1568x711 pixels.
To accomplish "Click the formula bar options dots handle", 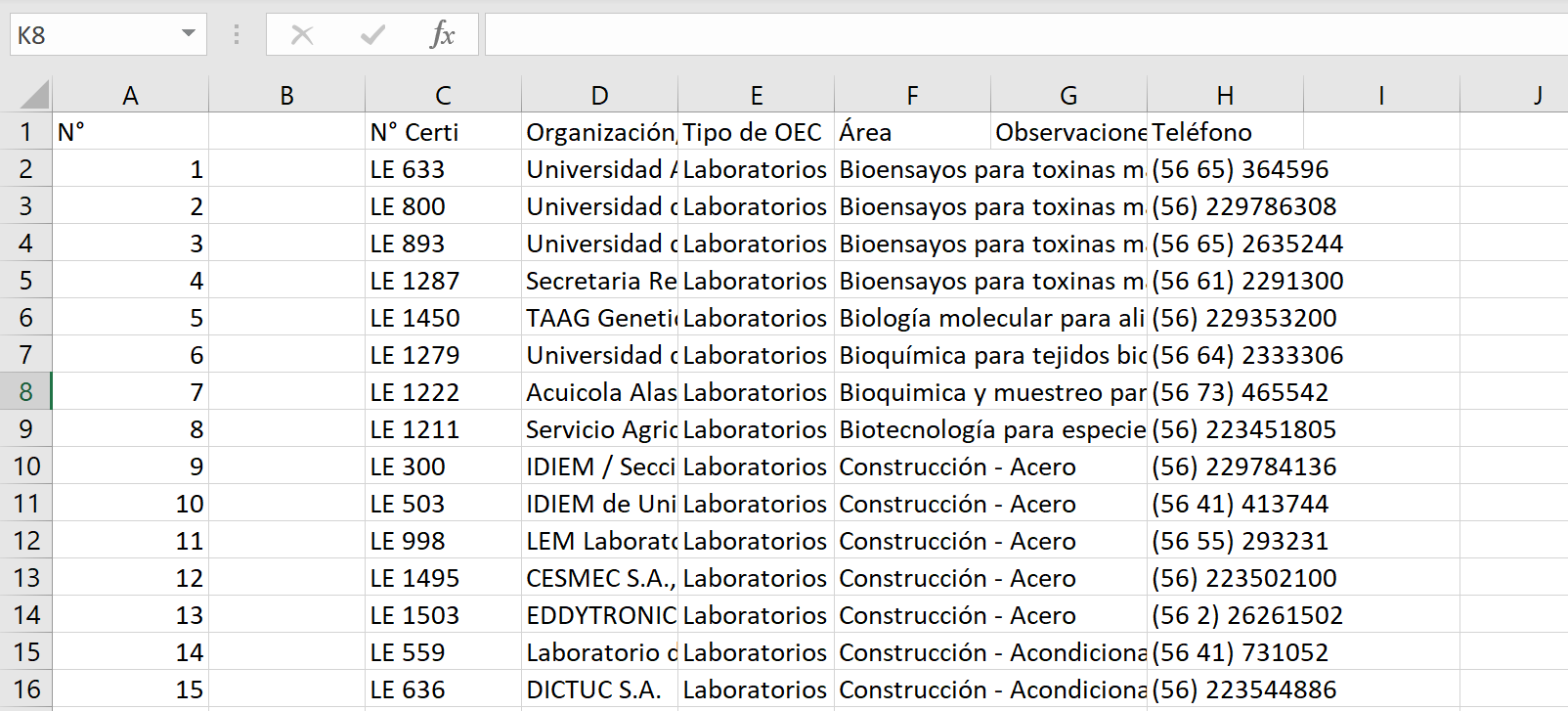I will 237,35.
